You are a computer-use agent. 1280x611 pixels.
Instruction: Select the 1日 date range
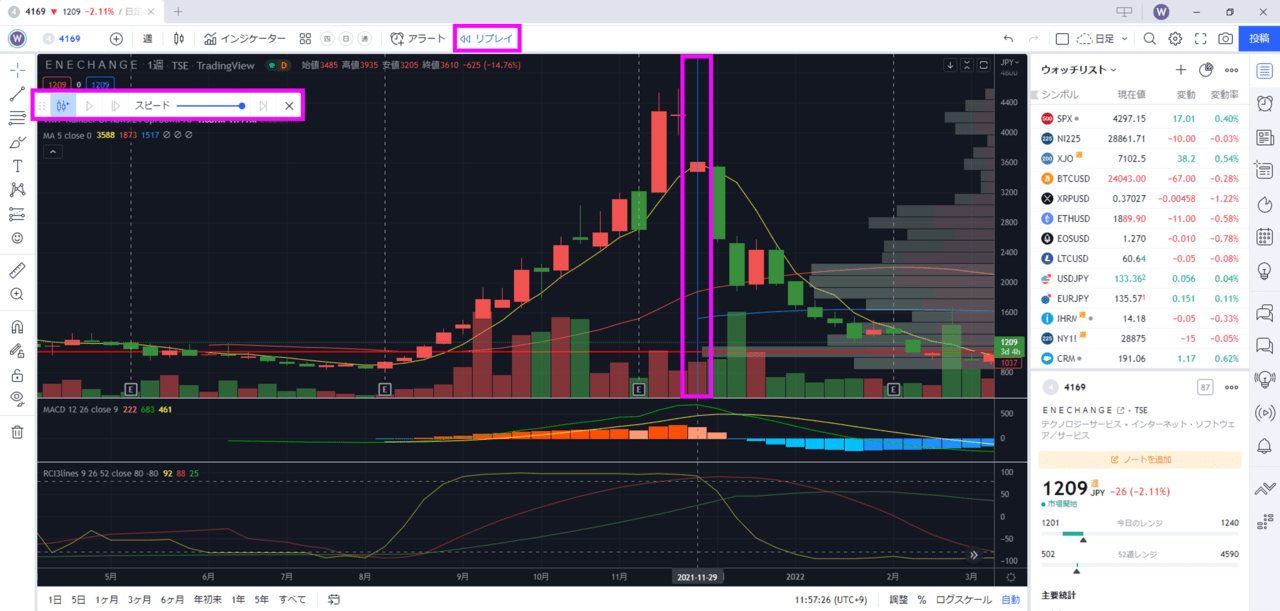55,600
